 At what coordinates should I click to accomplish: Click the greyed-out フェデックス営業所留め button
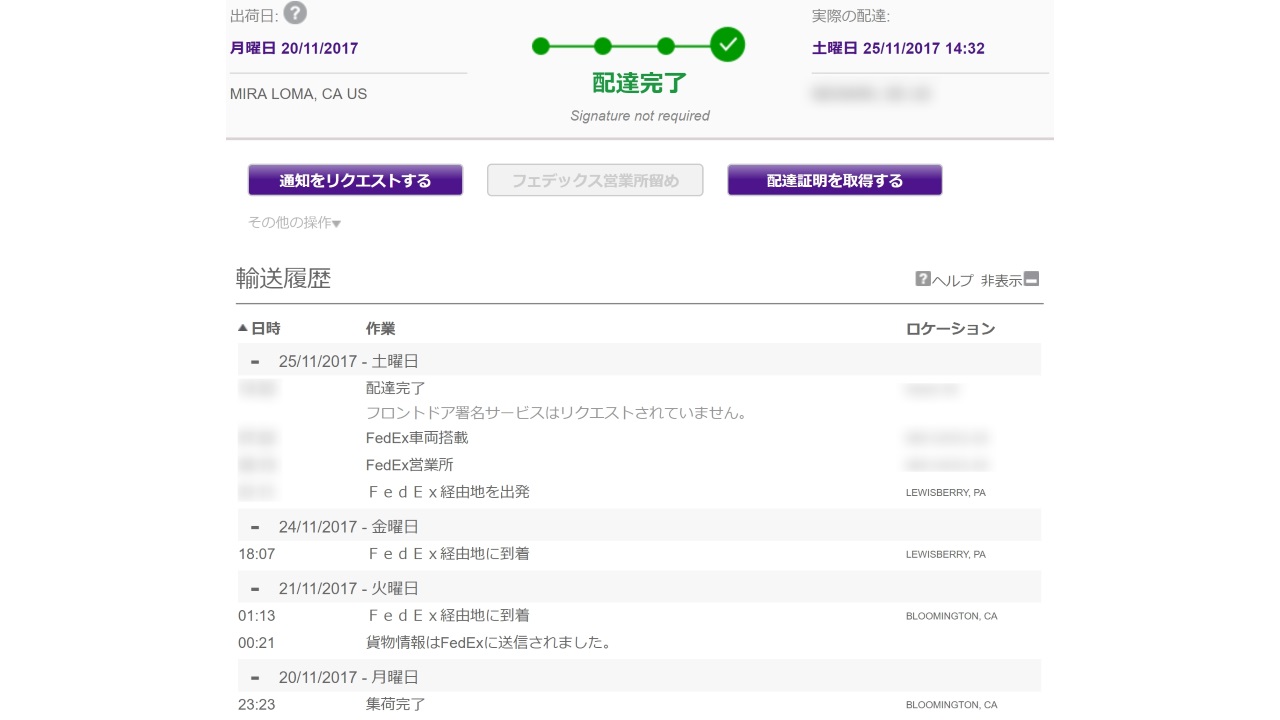[595, 181]
